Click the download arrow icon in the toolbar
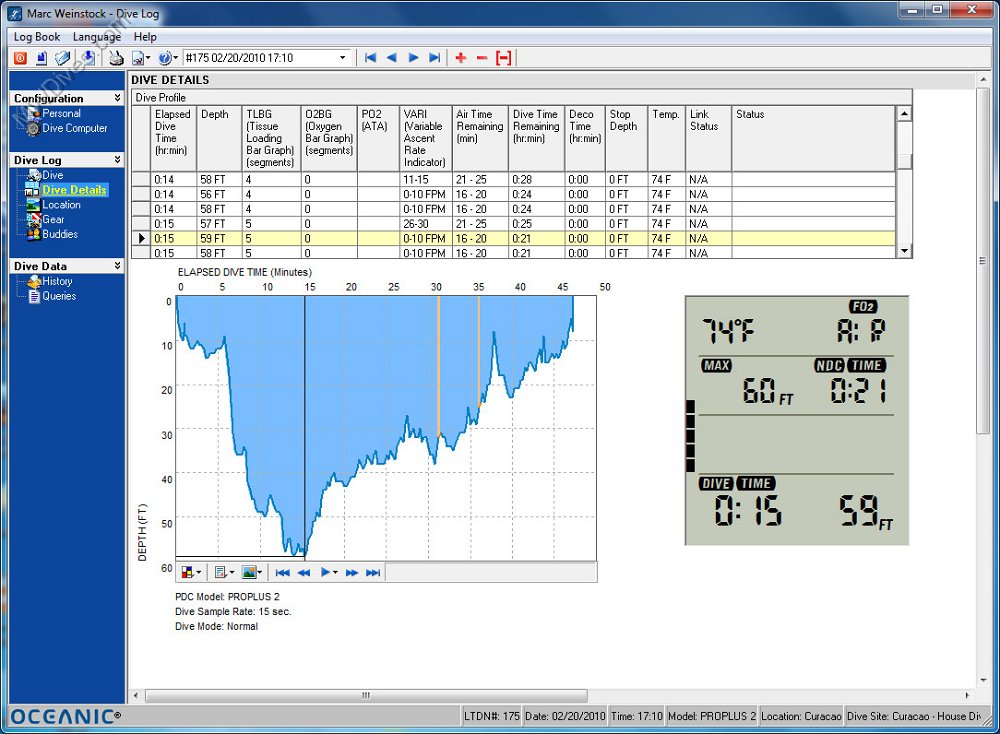Viewport: 1000px width, 734px height. point(87,58)
